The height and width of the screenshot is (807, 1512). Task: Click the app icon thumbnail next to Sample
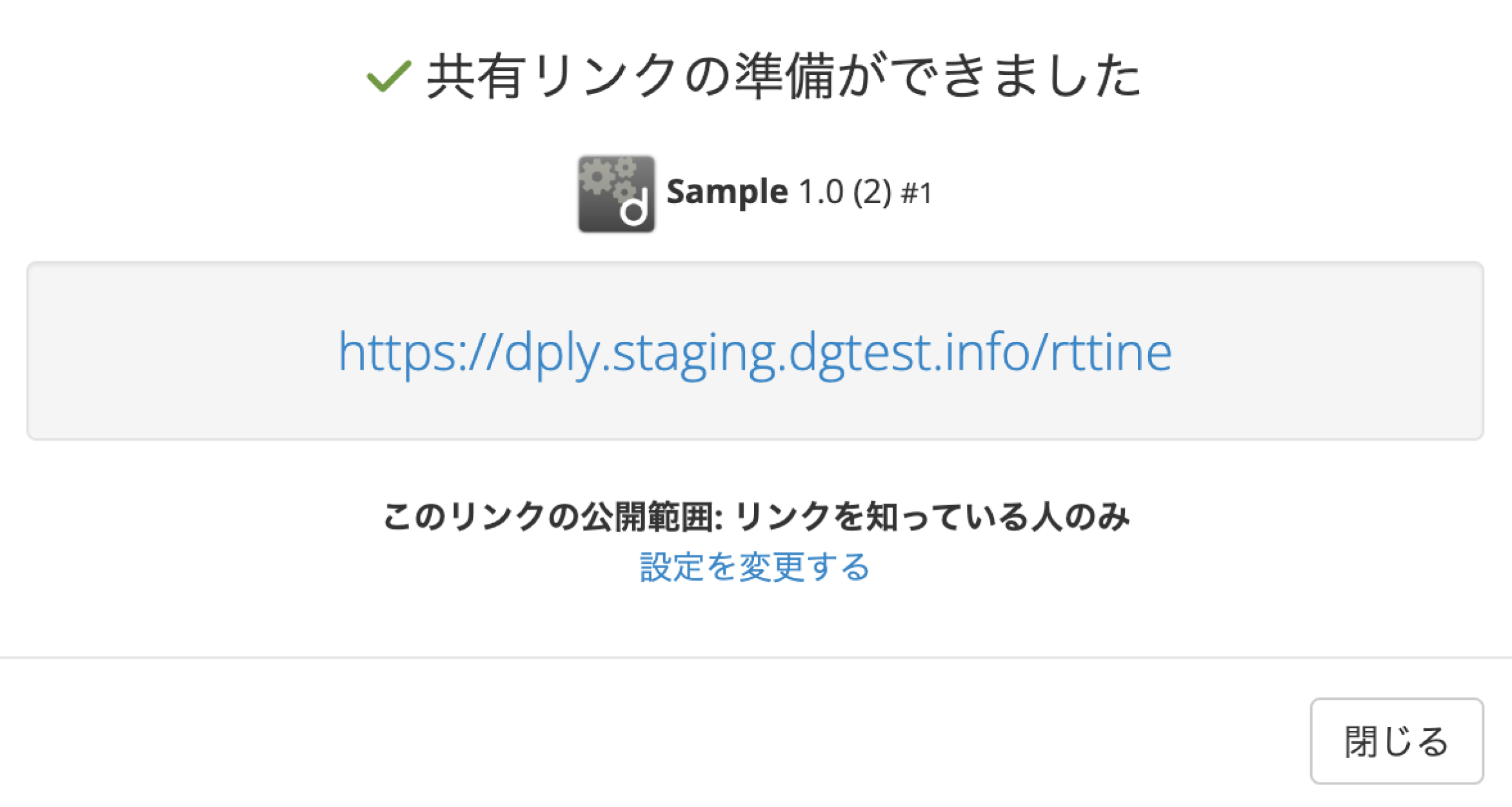coord(615,194)
